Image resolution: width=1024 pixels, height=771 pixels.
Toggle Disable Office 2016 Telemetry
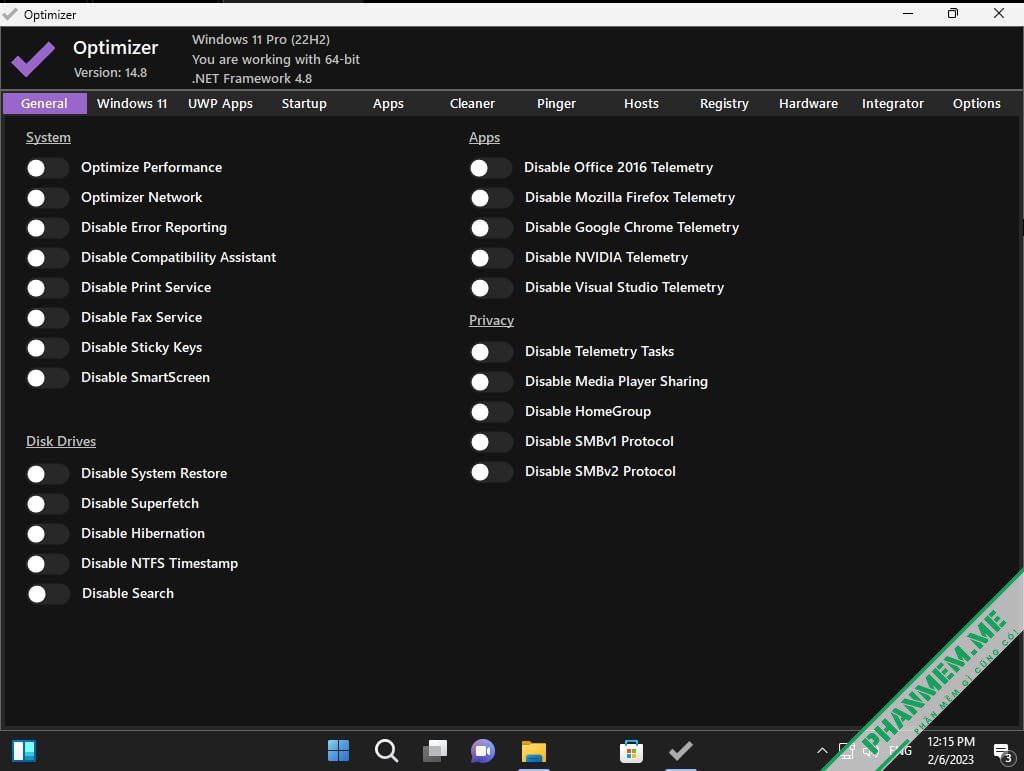coord(490,168)
